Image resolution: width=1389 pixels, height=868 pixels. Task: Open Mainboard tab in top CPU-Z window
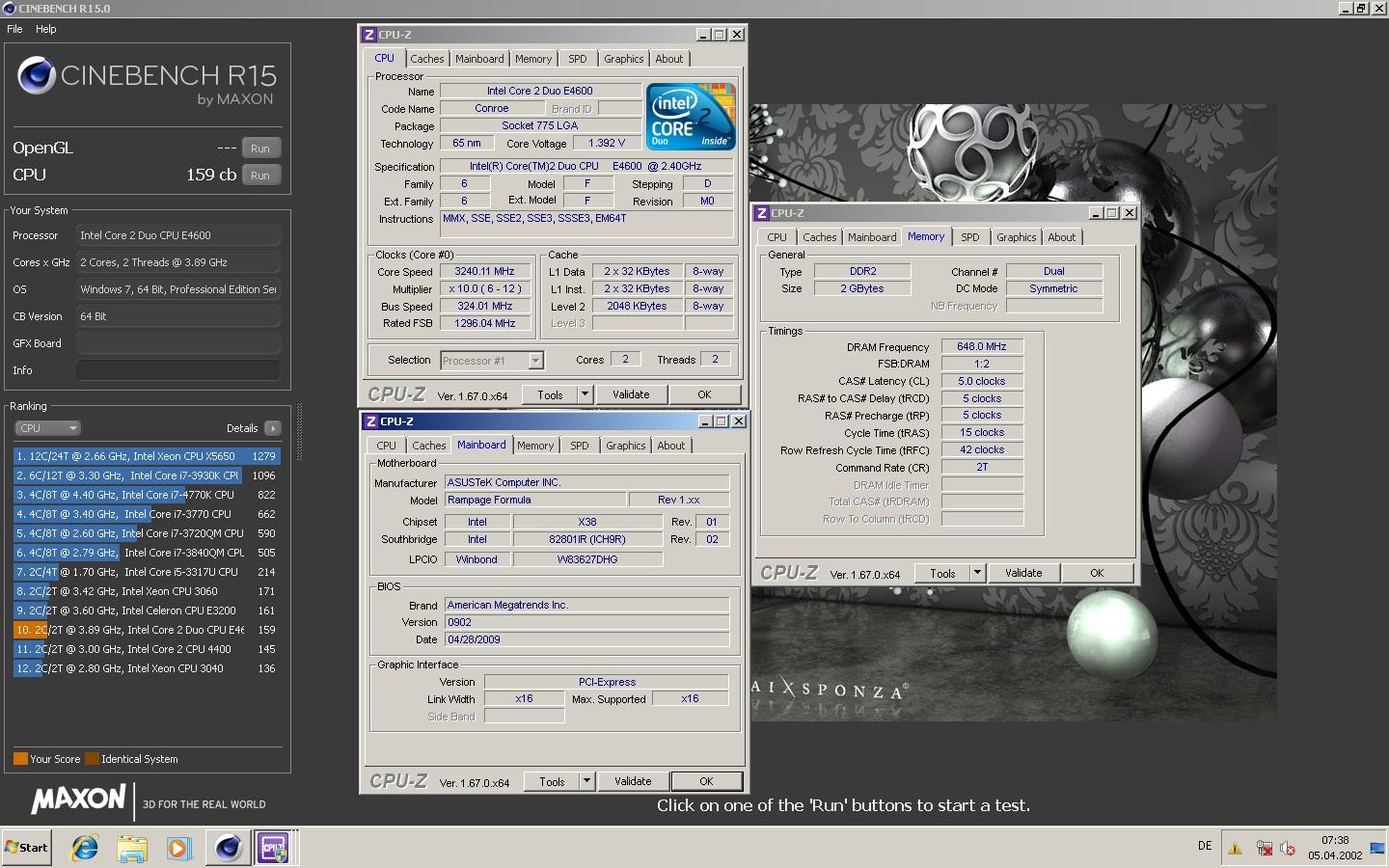tap(479, 59)
